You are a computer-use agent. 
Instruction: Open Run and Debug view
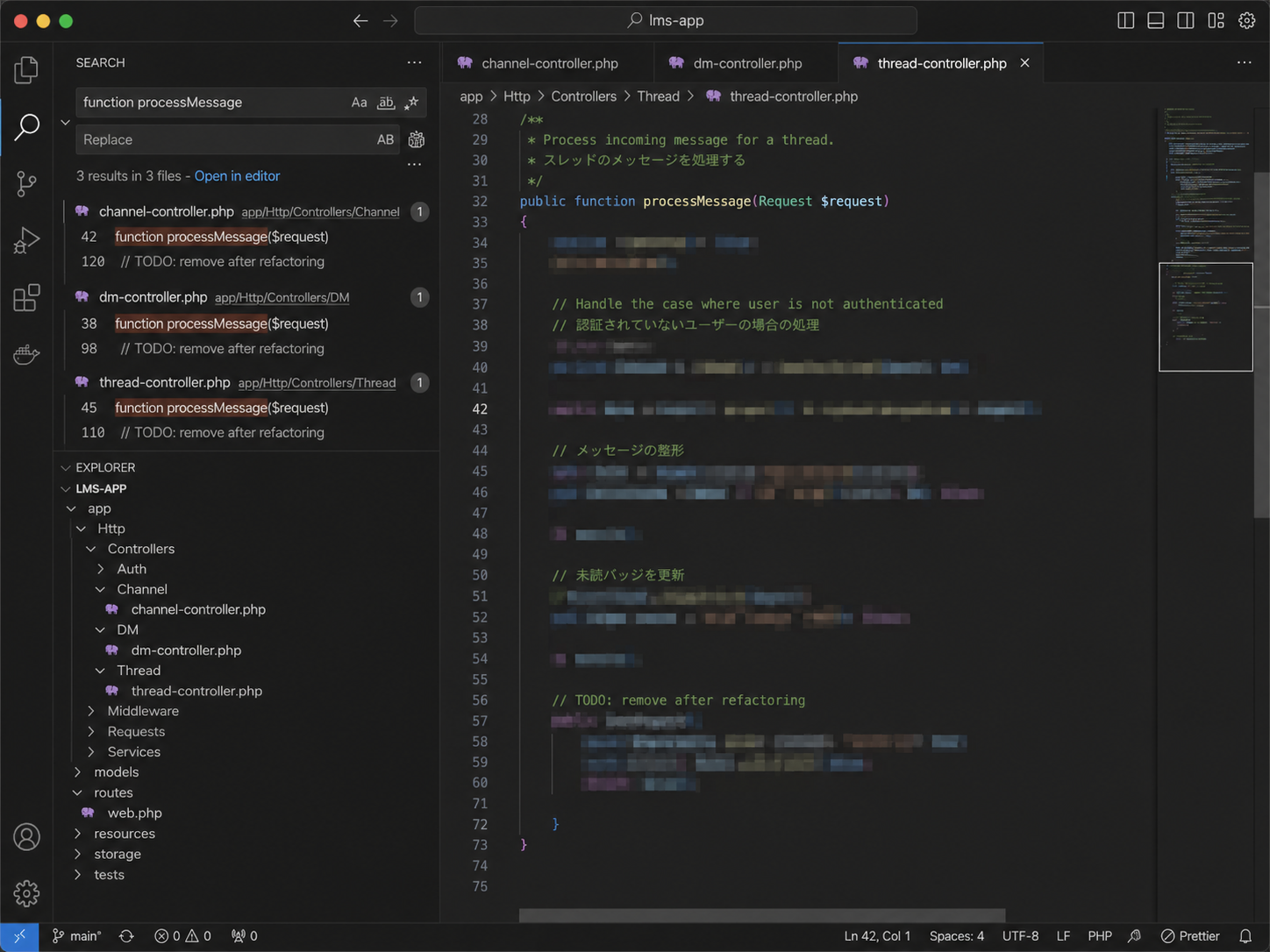point(26,240)
